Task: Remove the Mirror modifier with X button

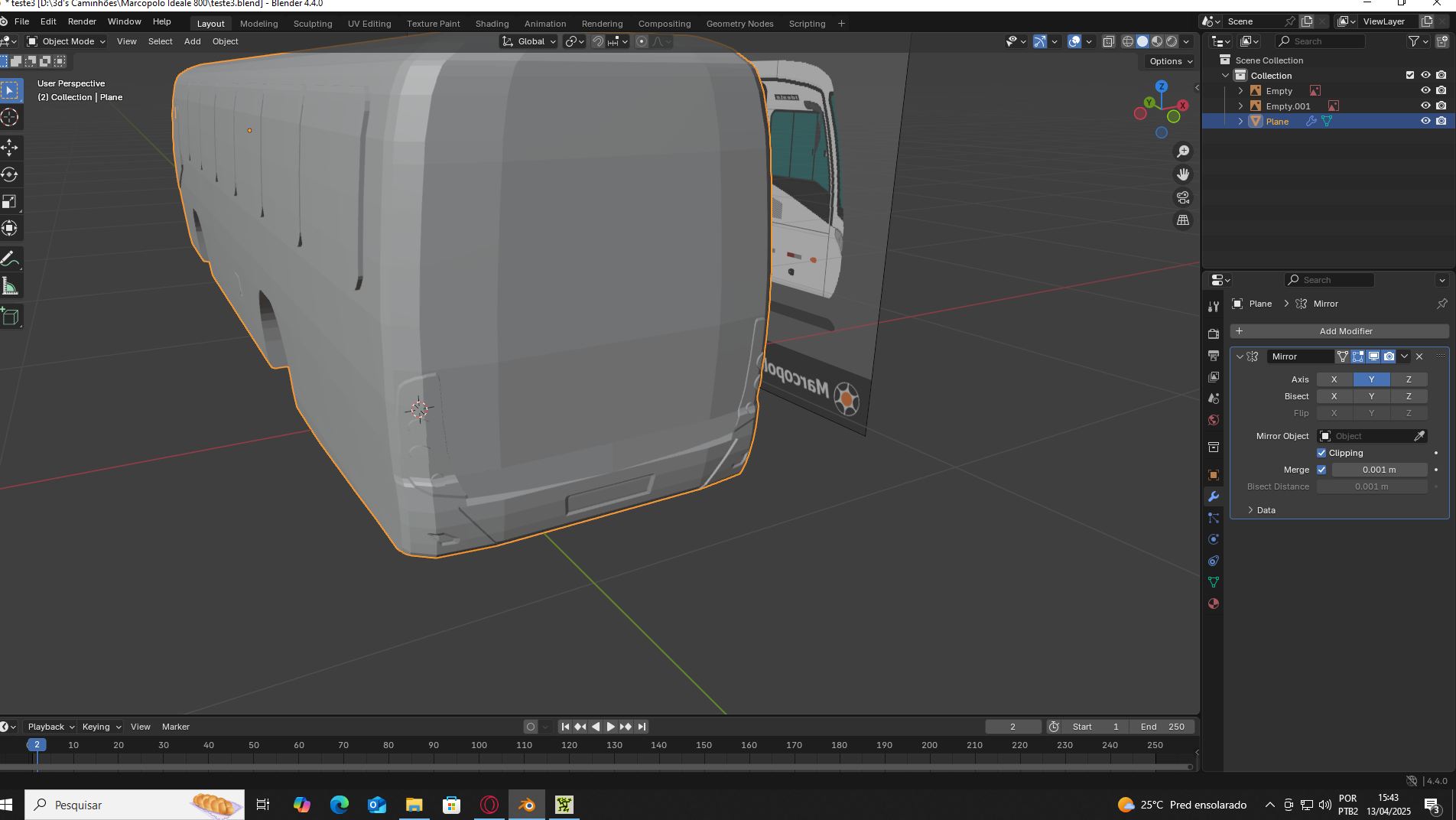Action: click(x=1419, y=356)
